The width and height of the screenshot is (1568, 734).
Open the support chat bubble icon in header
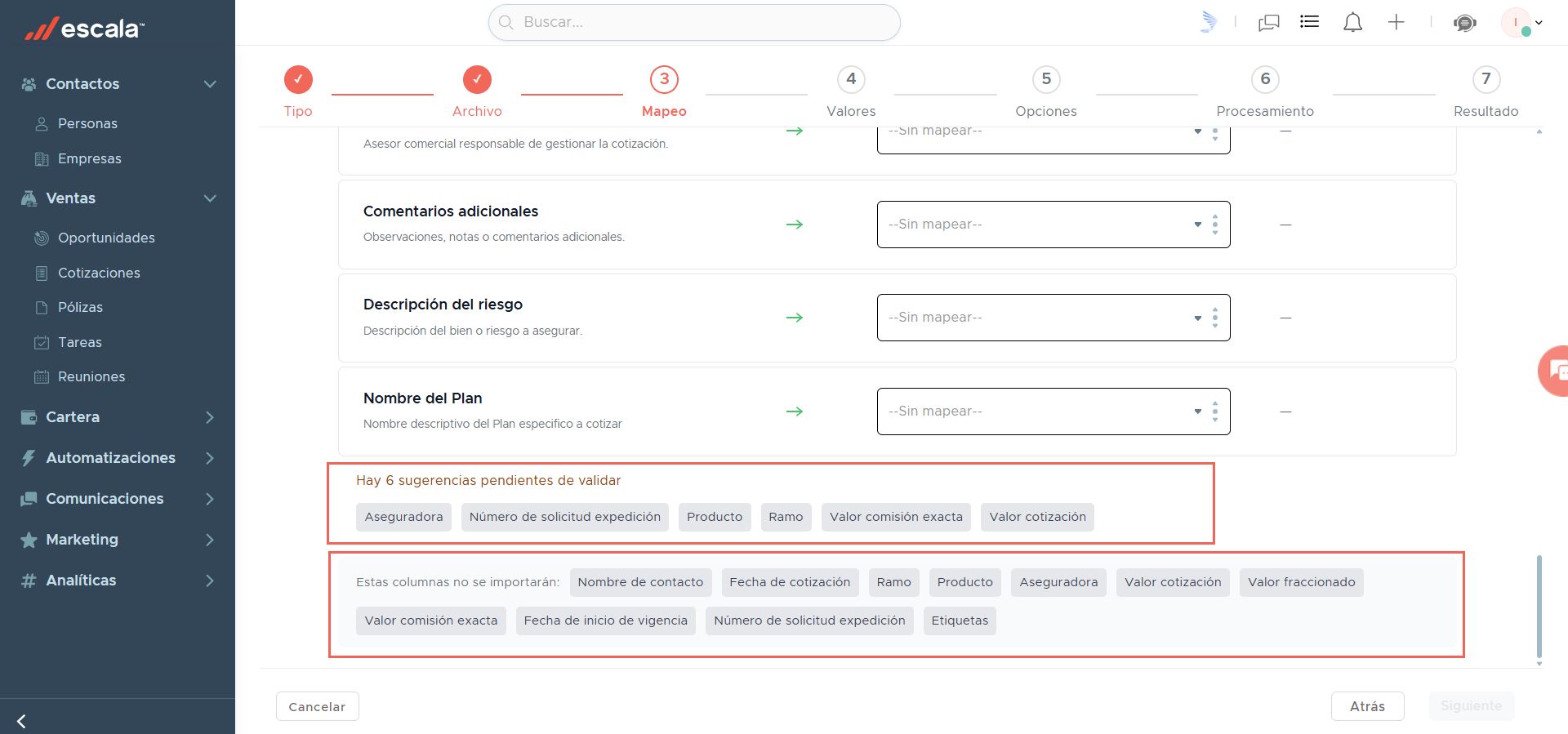pos(1465,23)
